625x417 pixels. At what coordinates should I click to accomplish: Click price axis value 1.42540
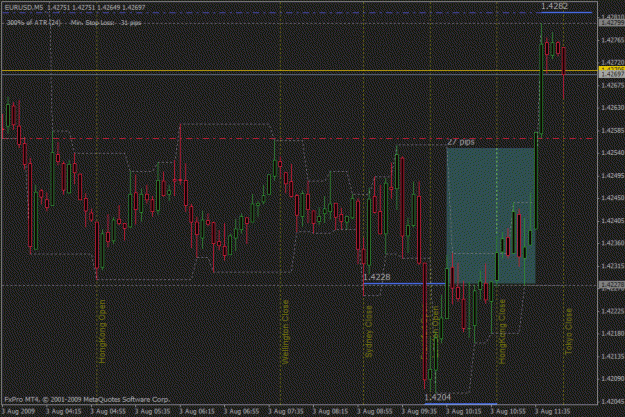tap(613, 153)
